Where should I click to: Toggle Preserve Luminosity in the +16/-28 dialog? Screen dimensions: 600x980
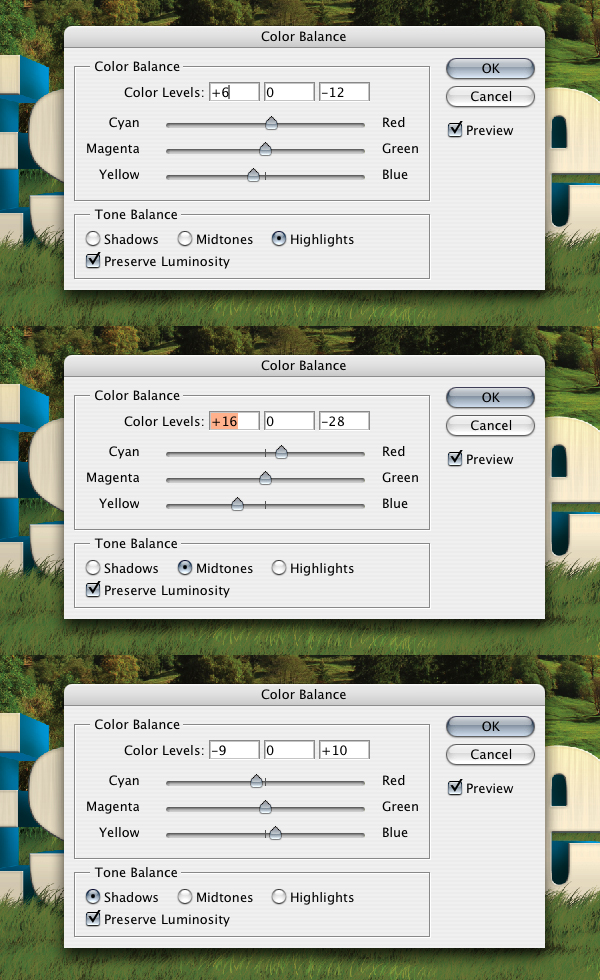point(93,589)
